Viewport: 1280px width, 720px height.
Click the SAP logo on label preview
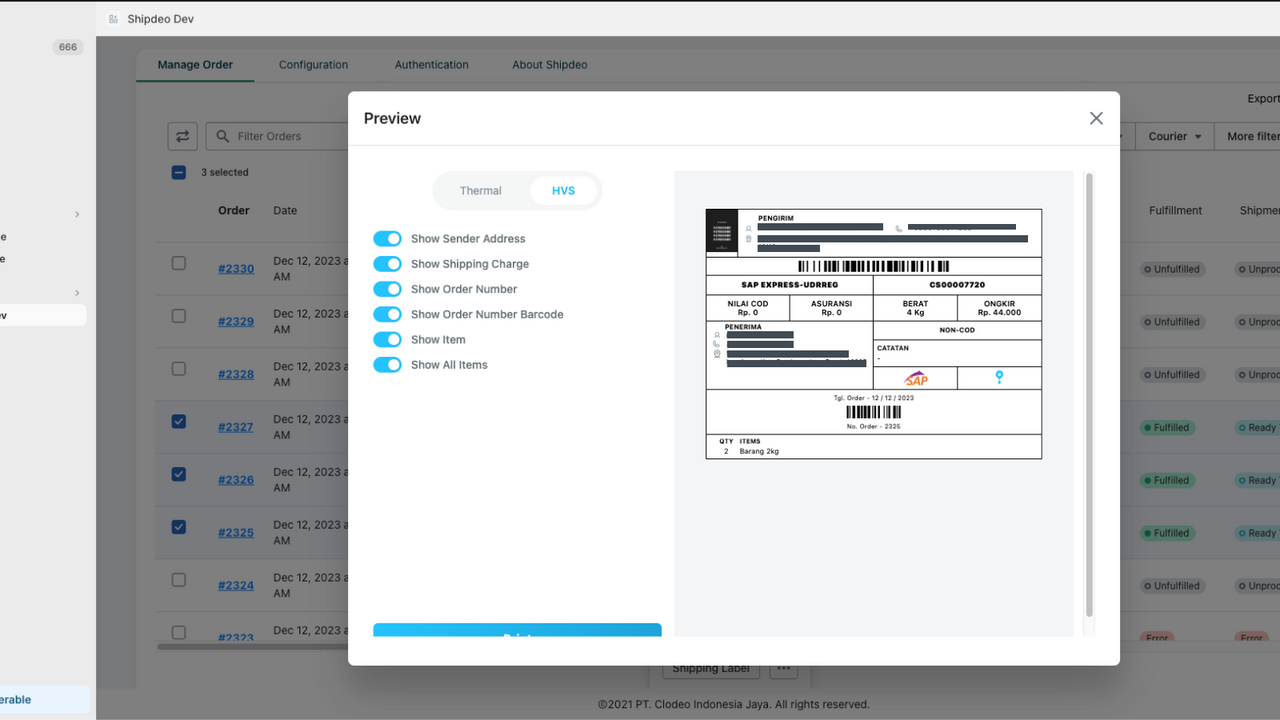click(916, 378)
